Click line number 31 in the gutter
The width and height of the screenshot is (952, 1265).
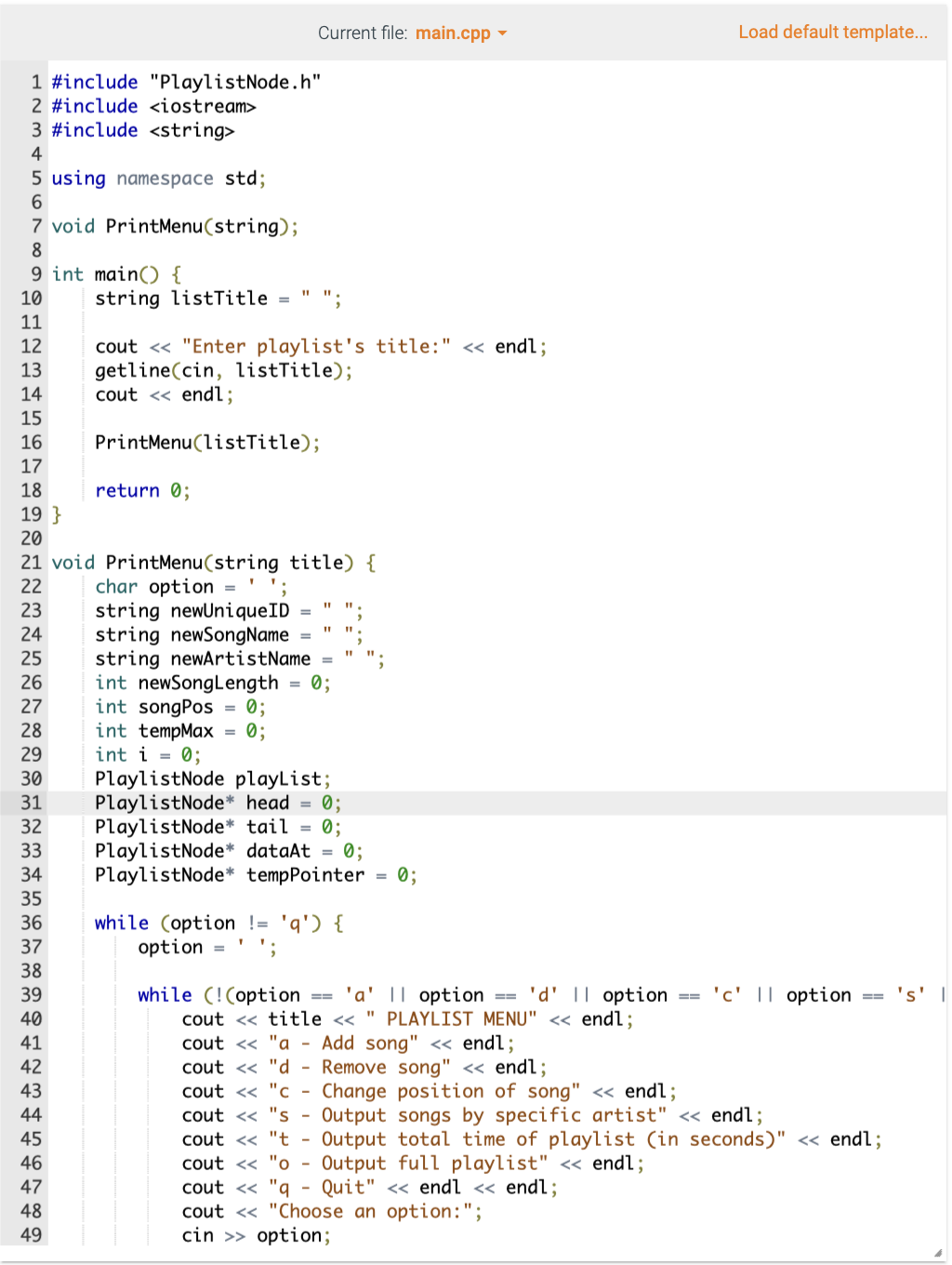pyautogui.click(x=31, y=802)
